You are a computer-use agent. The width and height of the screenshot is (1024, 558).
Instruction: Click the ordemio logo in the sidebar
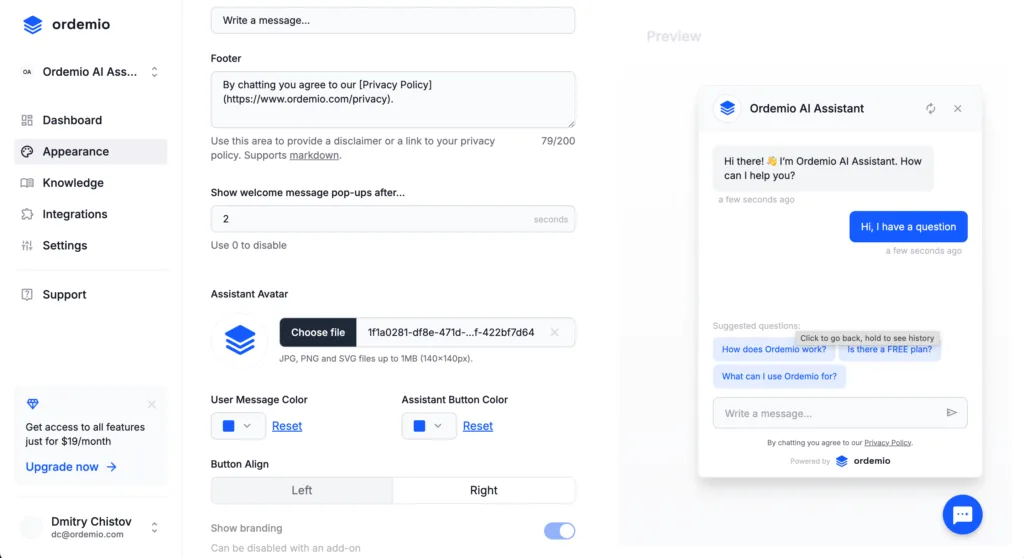click(67, 25)
